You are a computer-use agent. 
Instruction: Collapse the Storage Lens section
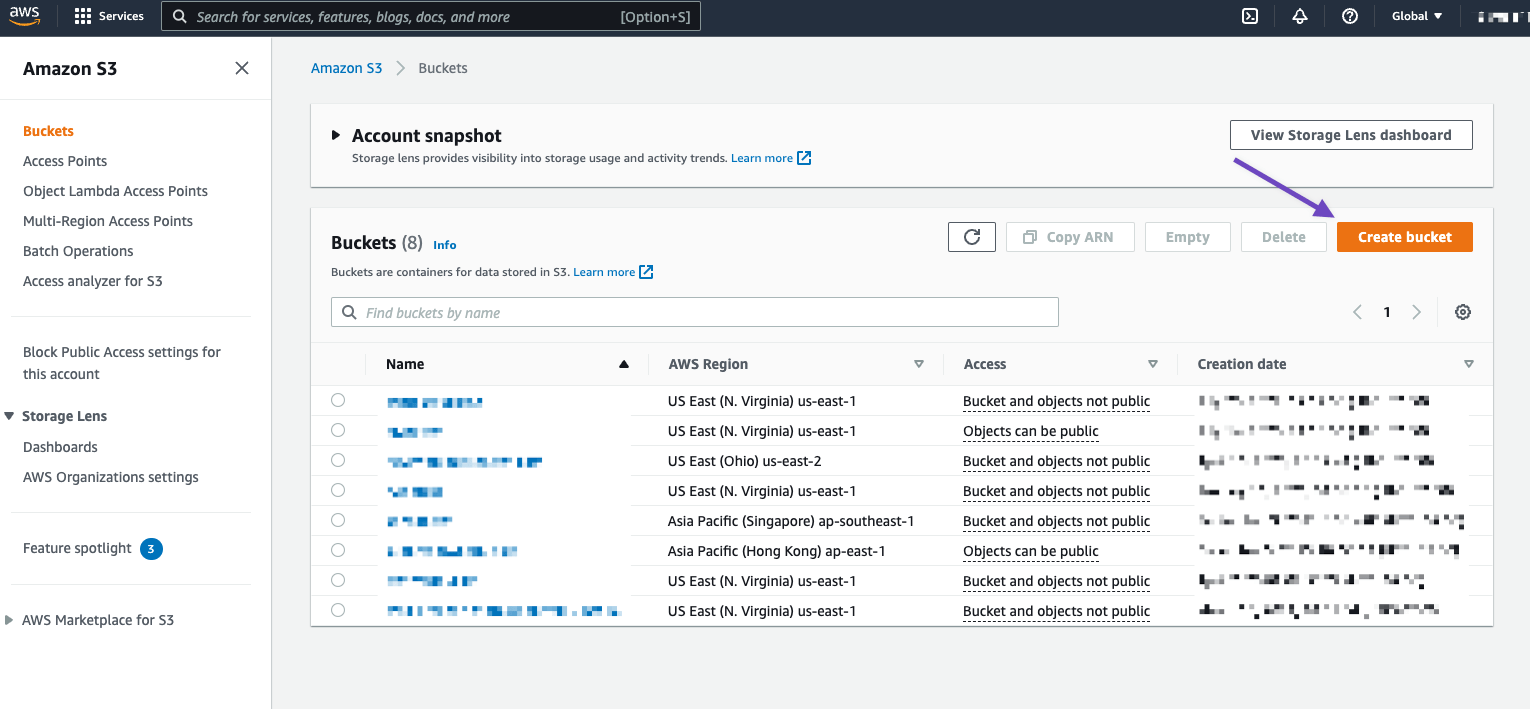(10, 416)
